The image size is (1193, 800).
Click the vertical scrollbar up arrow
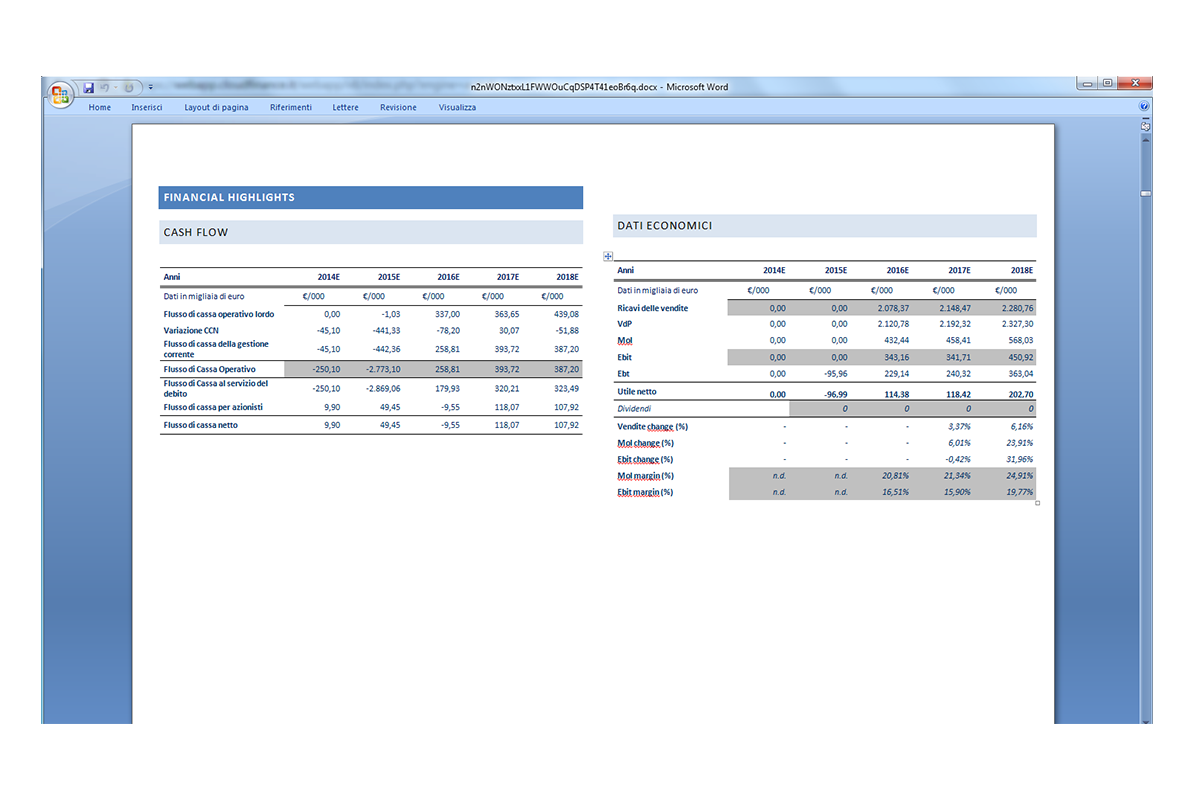1146,139
